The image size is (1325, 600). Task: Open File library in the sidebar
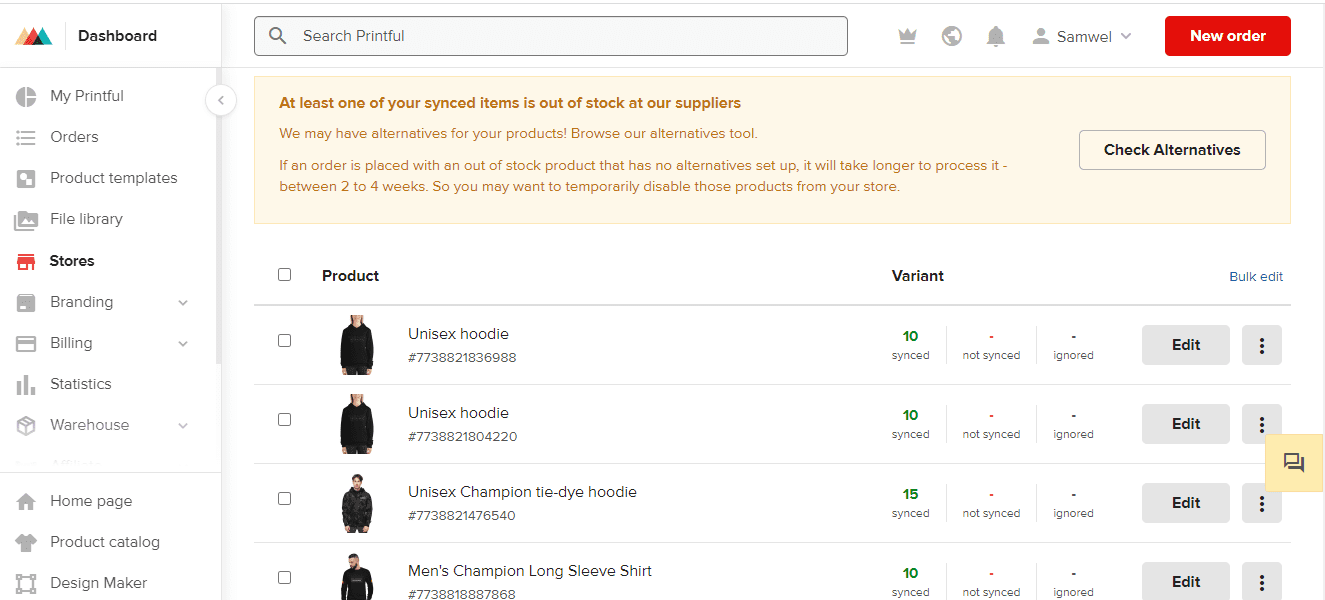point(86,219)
